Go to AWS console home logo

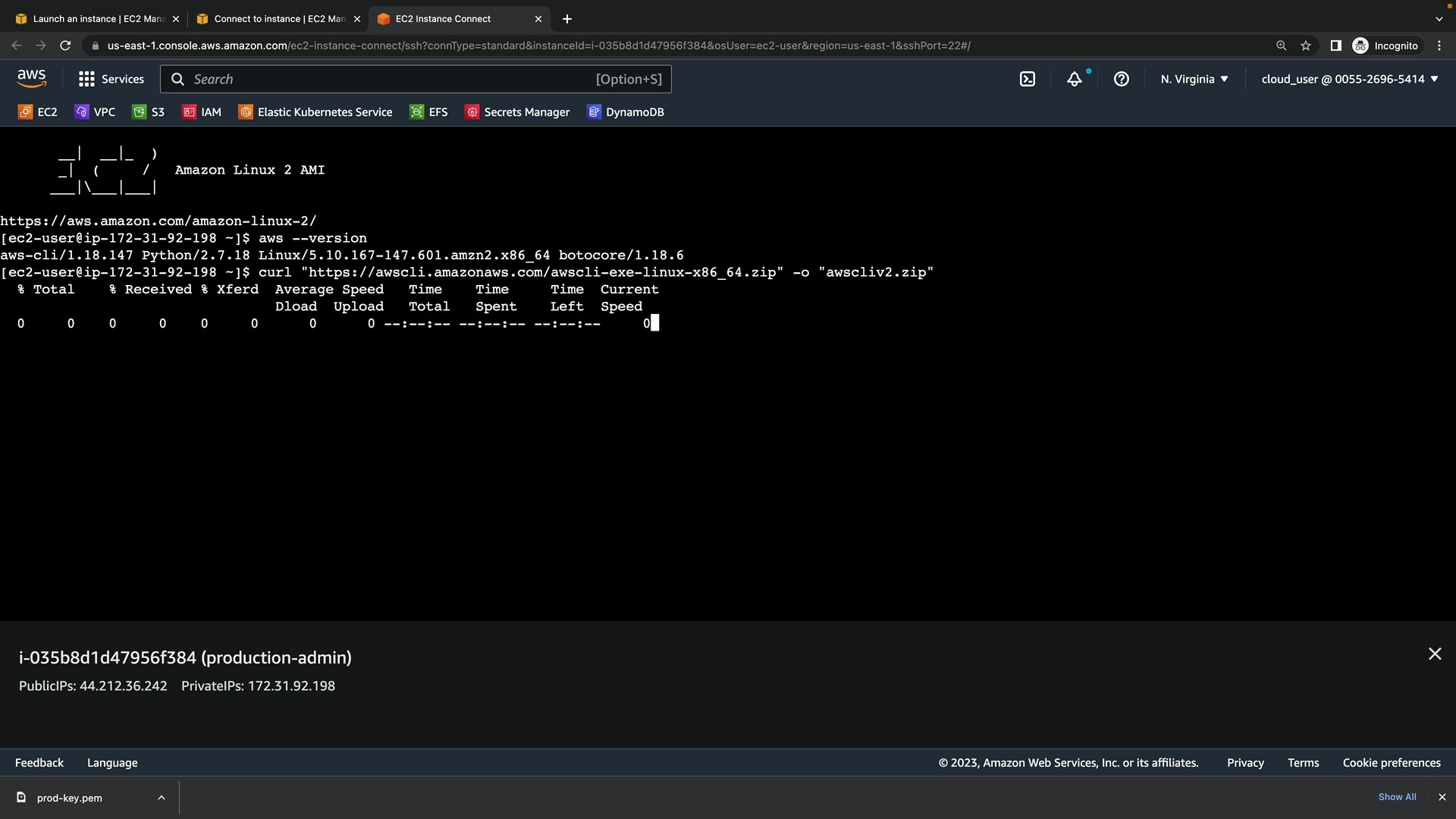point(32,78)
